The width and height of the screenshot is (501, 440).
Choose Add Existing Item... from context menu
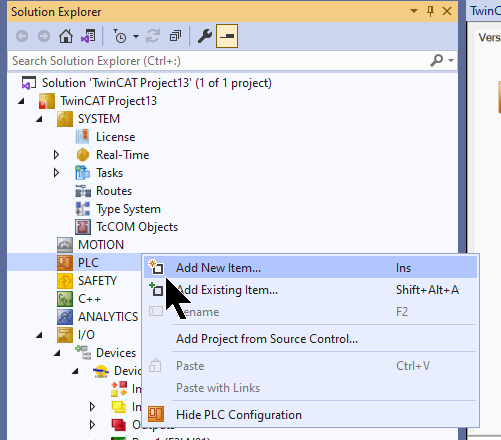tap(310, 290)
